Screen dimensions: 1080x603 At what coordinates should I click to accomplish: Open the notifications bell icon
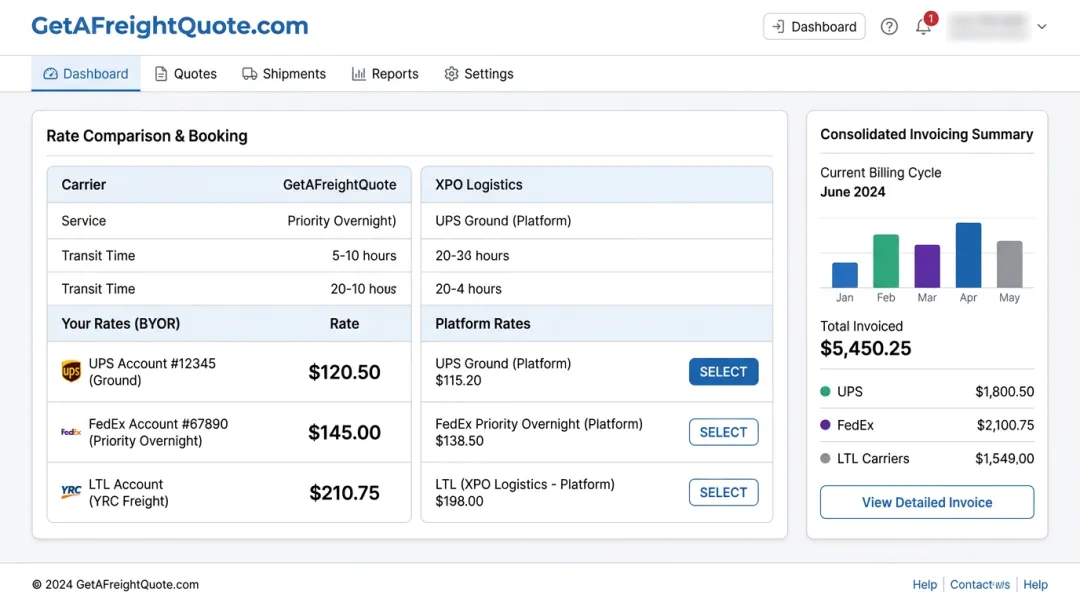pyautogui.click(x=923, y=28)
